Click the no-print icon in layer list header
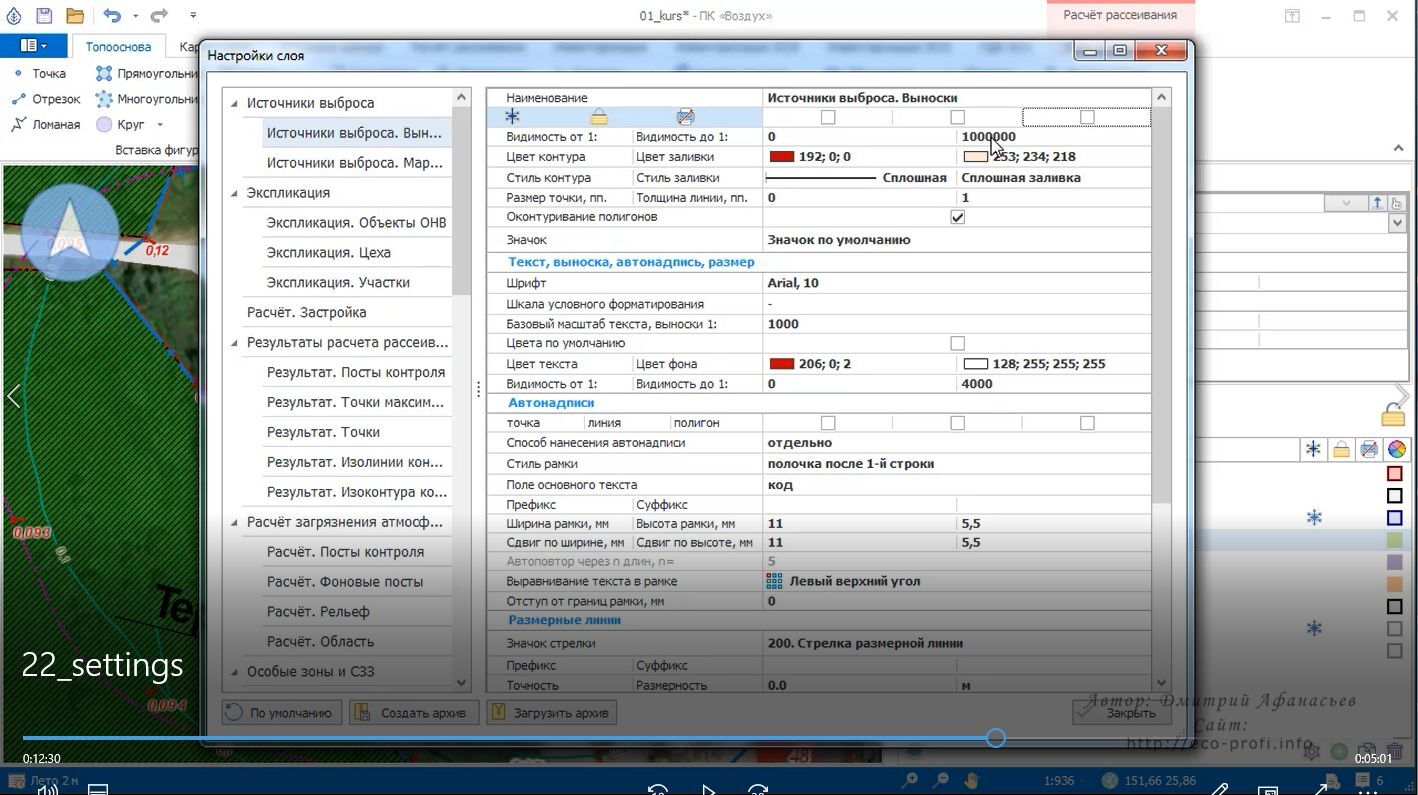 (1369, 449)
